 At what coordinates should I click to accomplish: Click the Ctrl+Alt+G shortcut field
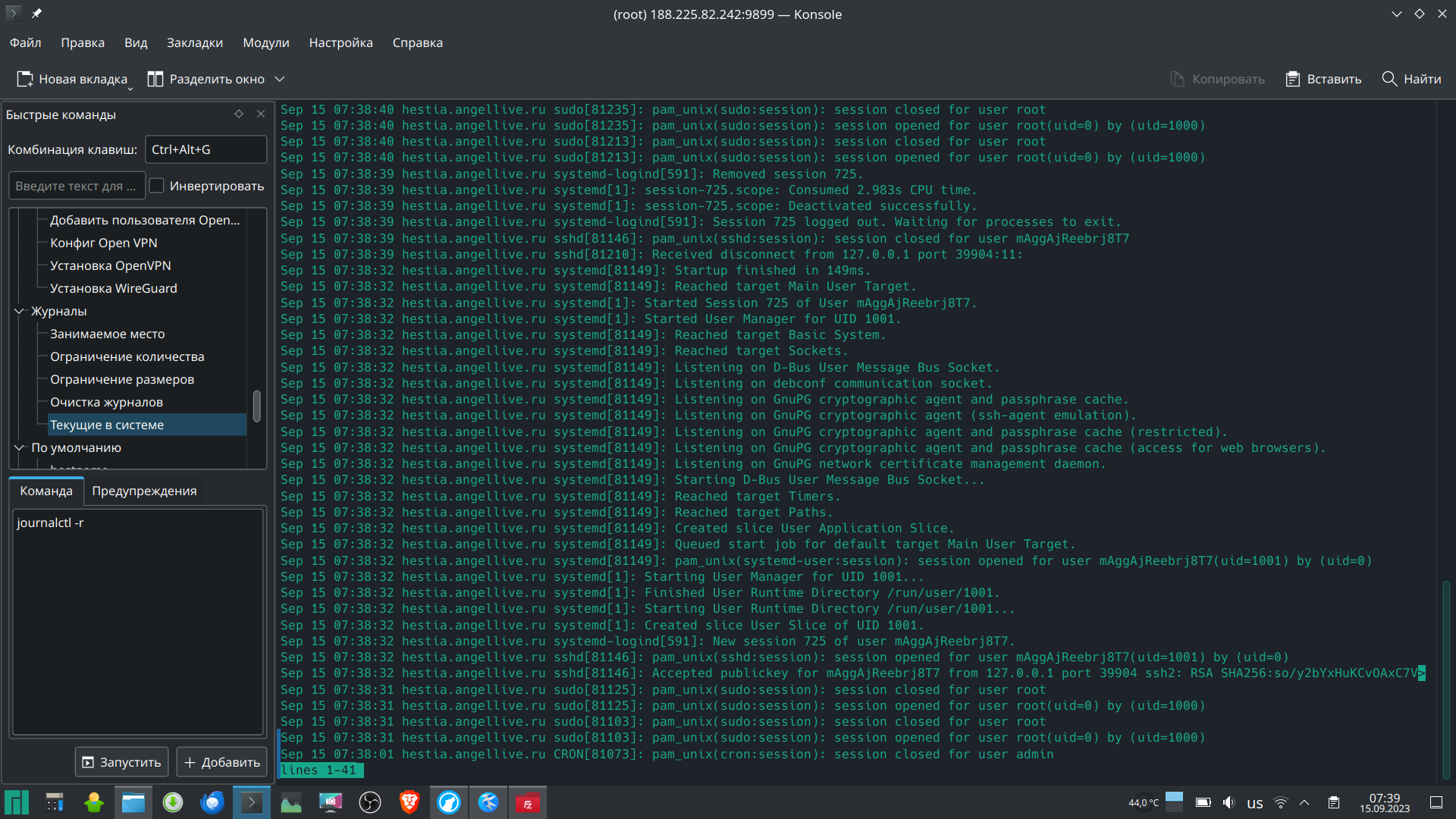click(x=206, y=149)
